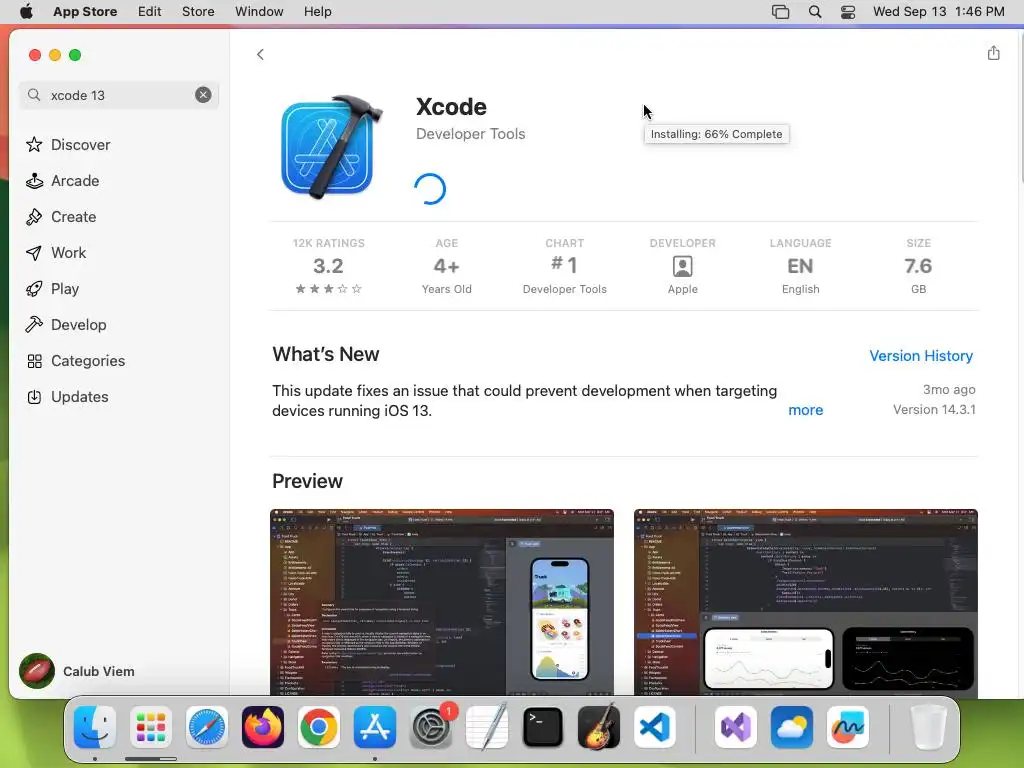
Task: Click the Arcade joystick icon
Action: point(34,181)
